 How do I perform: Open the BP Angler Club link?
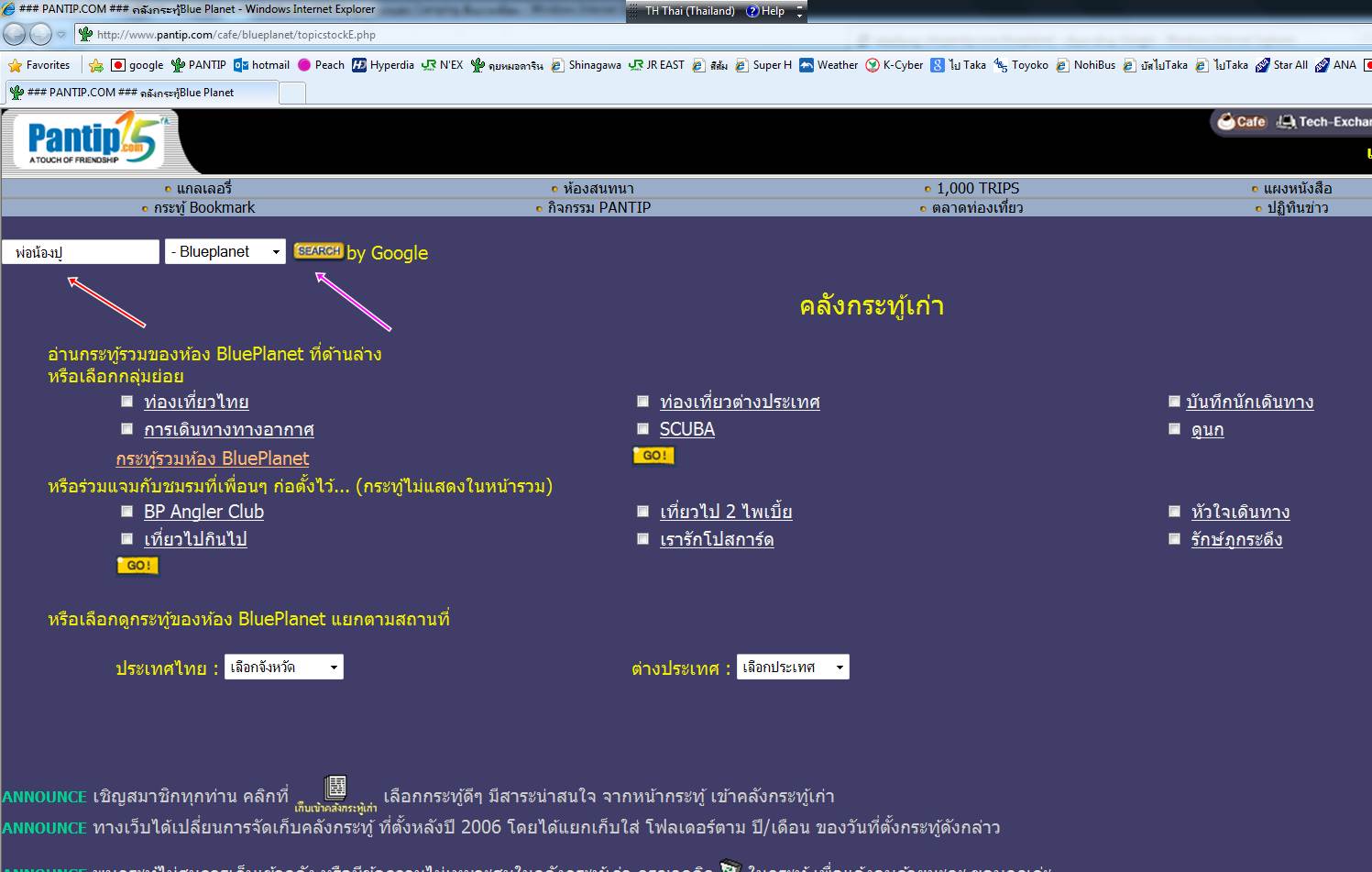pyautogui.click(x=203, y=512)
